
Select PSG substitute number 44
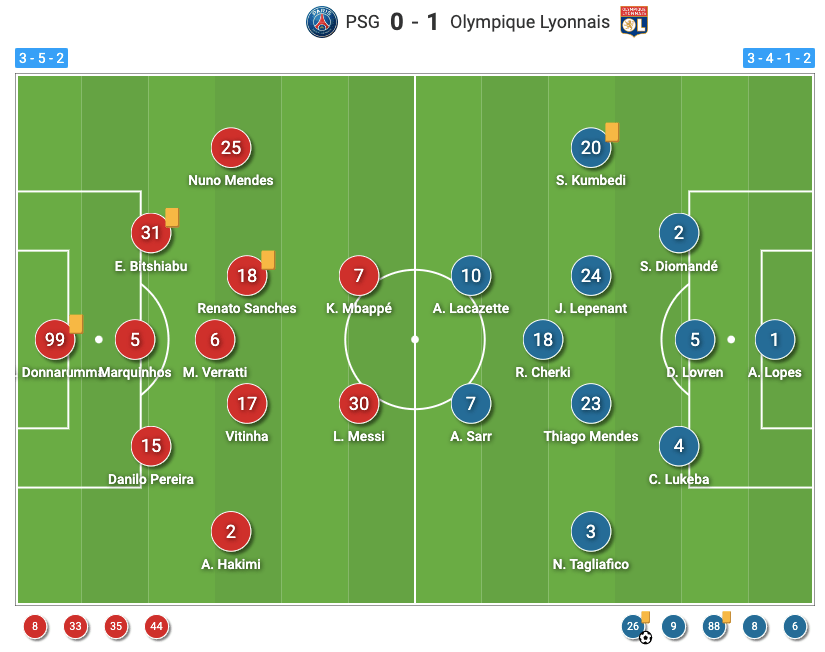(x=156, y=627)
